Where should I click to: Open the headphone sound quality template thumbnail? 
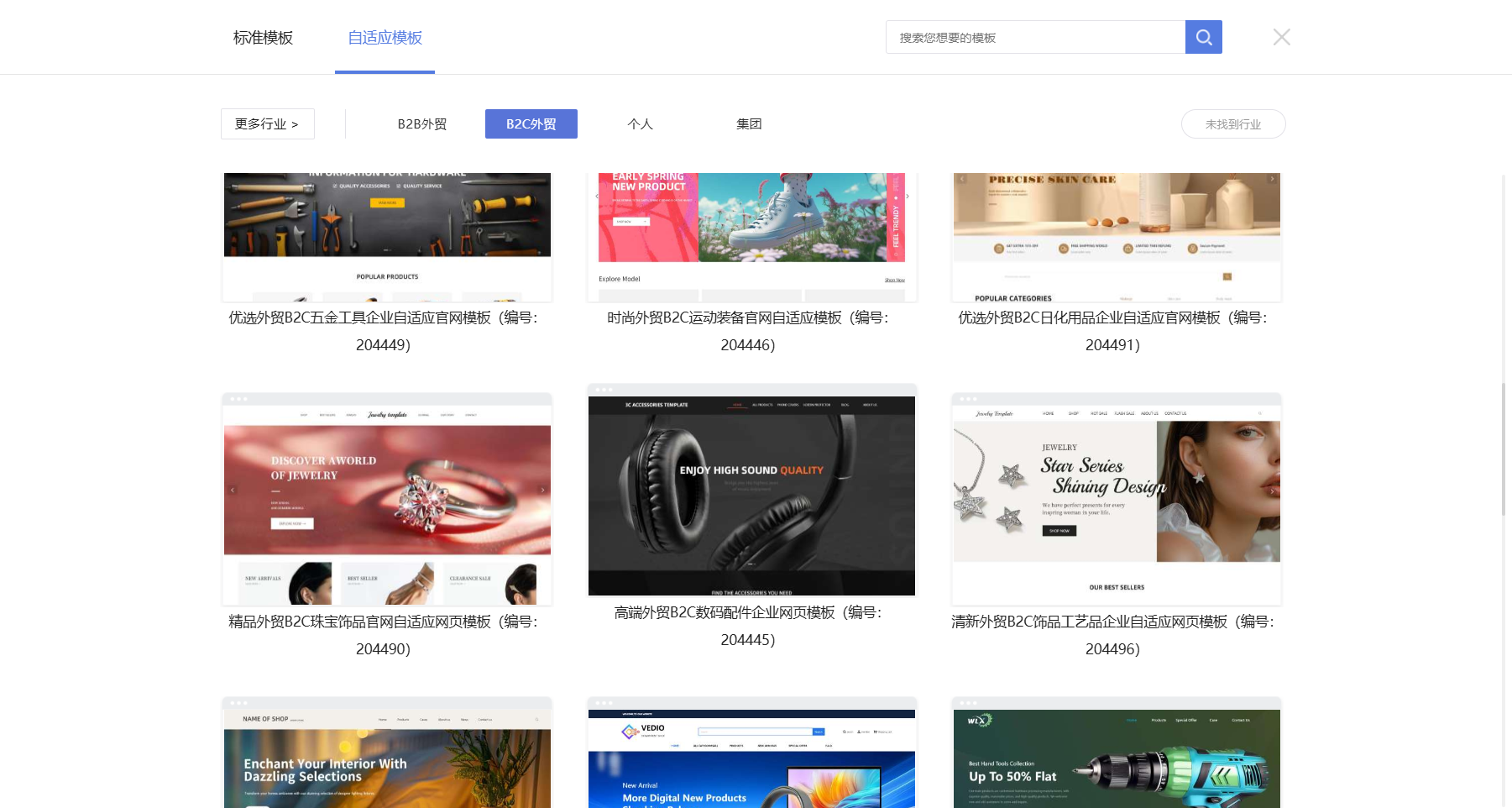coord(752,490)
